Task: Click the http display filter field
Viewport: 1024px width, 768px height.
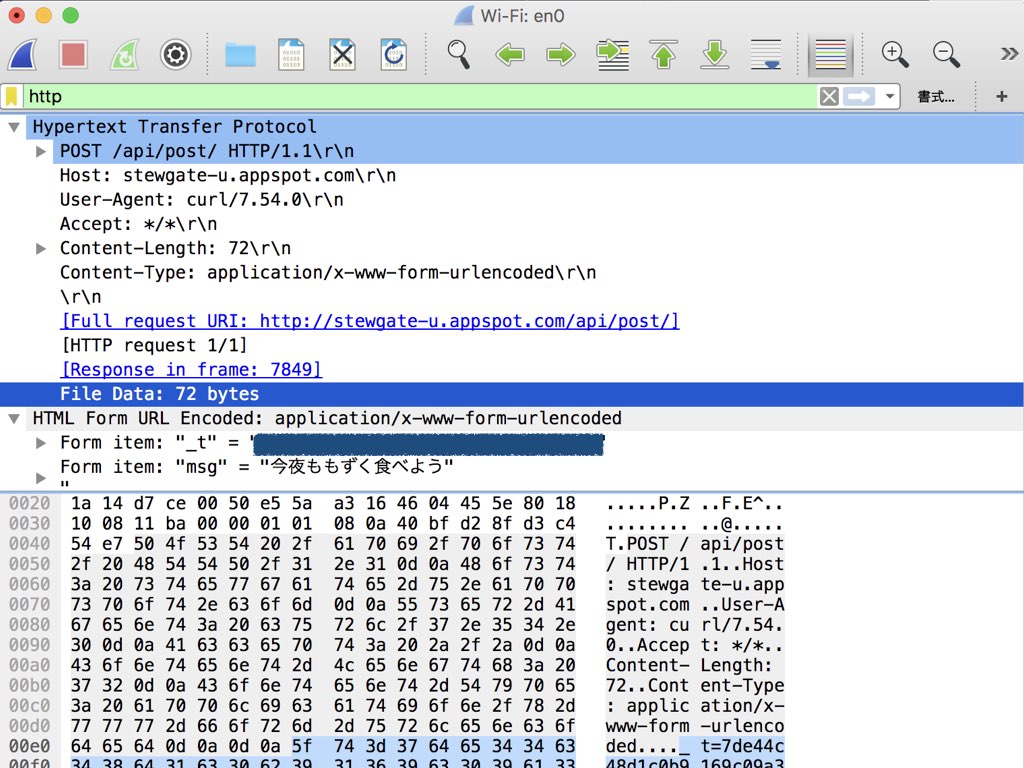Action: (x=419, y=97)
